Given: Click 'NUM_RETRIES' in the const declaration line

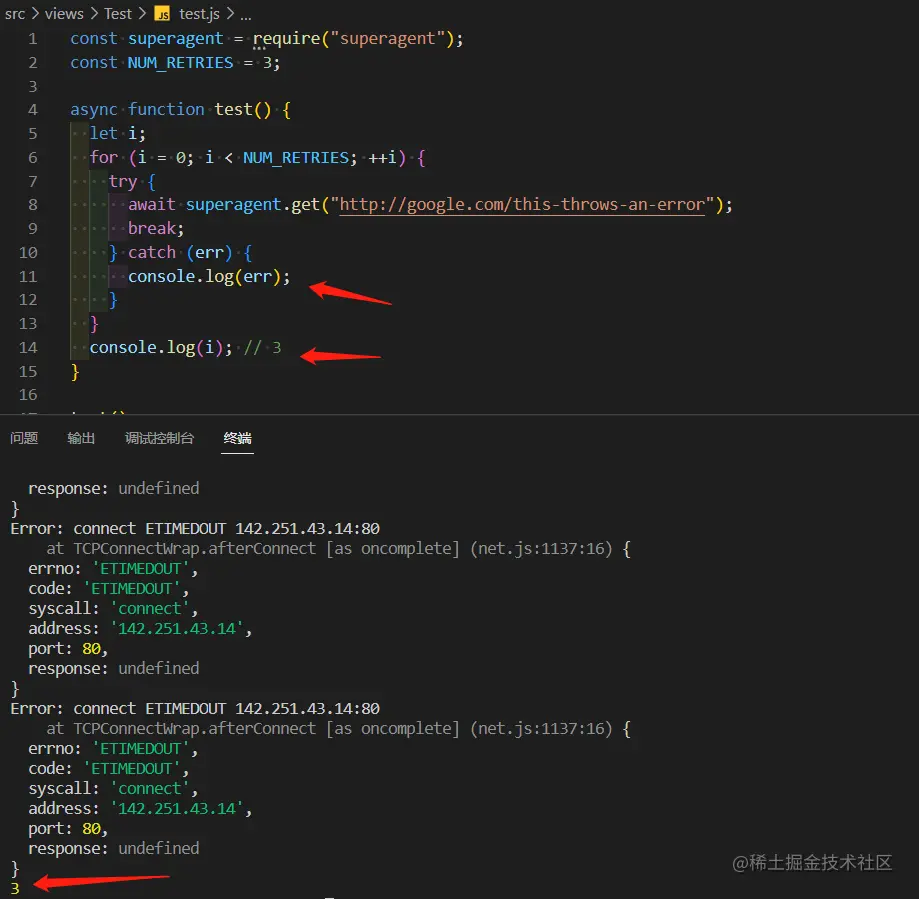Looking at the screenshot, I should point(181,63).
